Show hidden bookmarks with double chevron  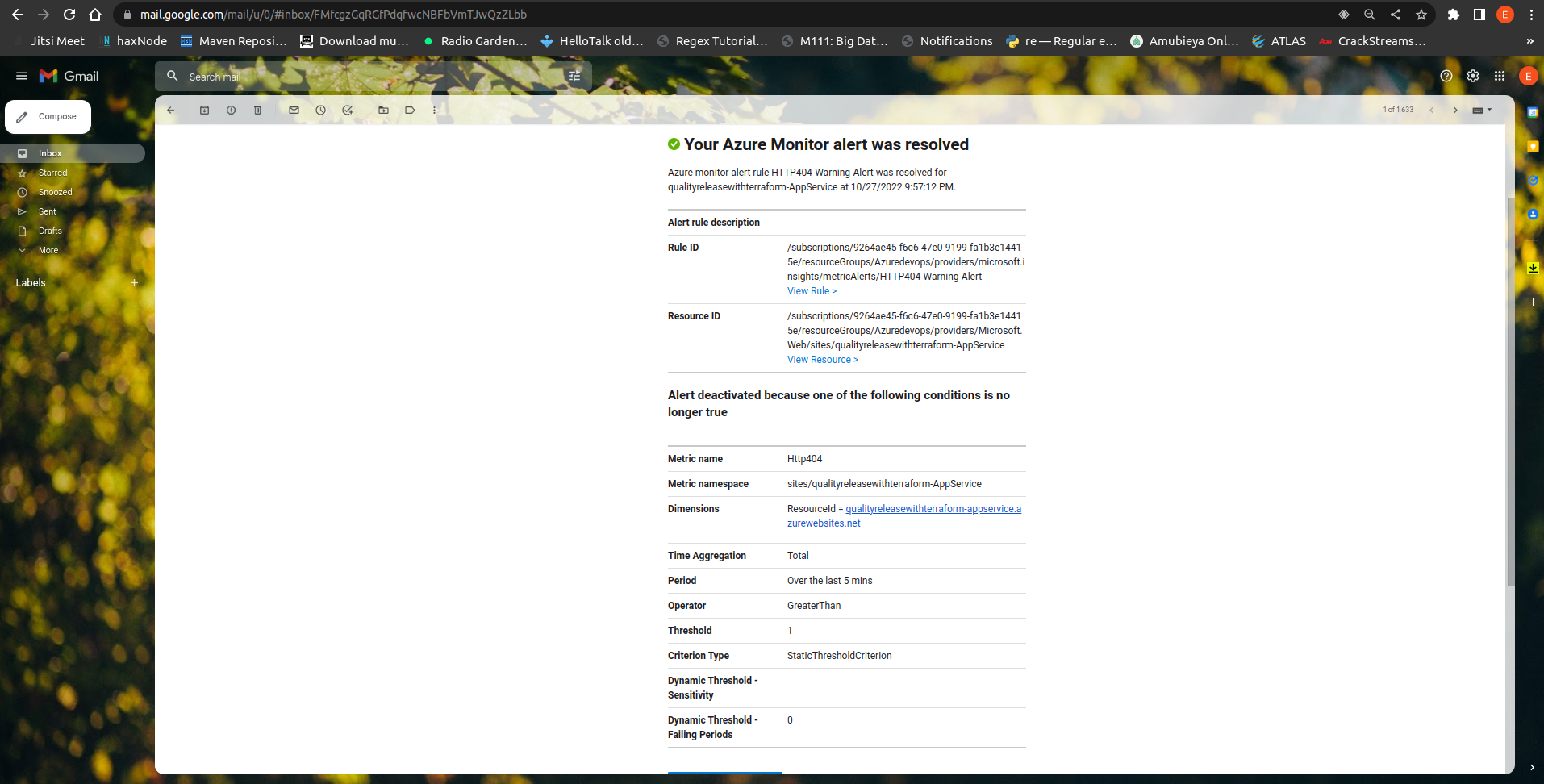click(1530, 41)
